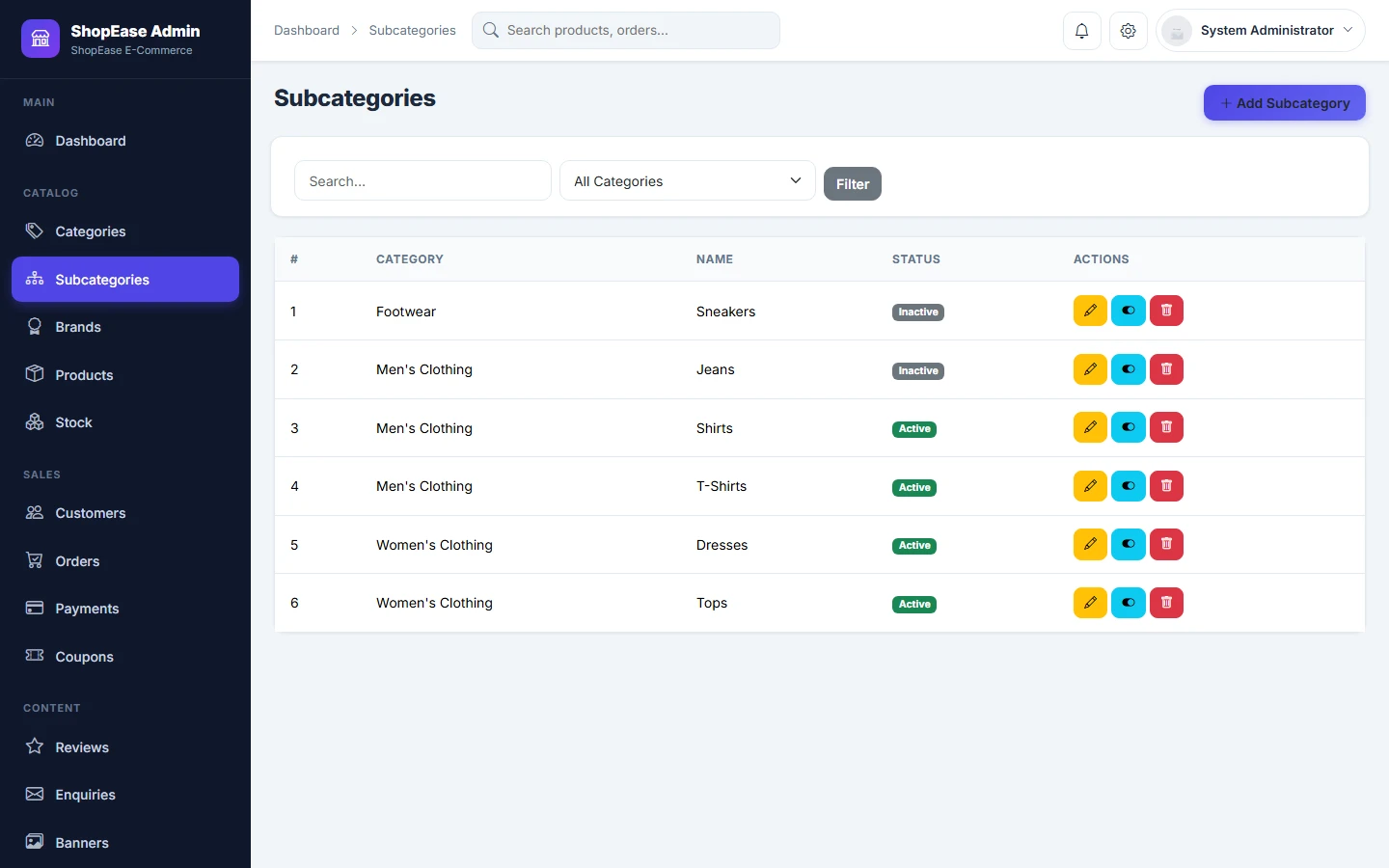Click the Active badge for T-Shirts

click(914, 487)
